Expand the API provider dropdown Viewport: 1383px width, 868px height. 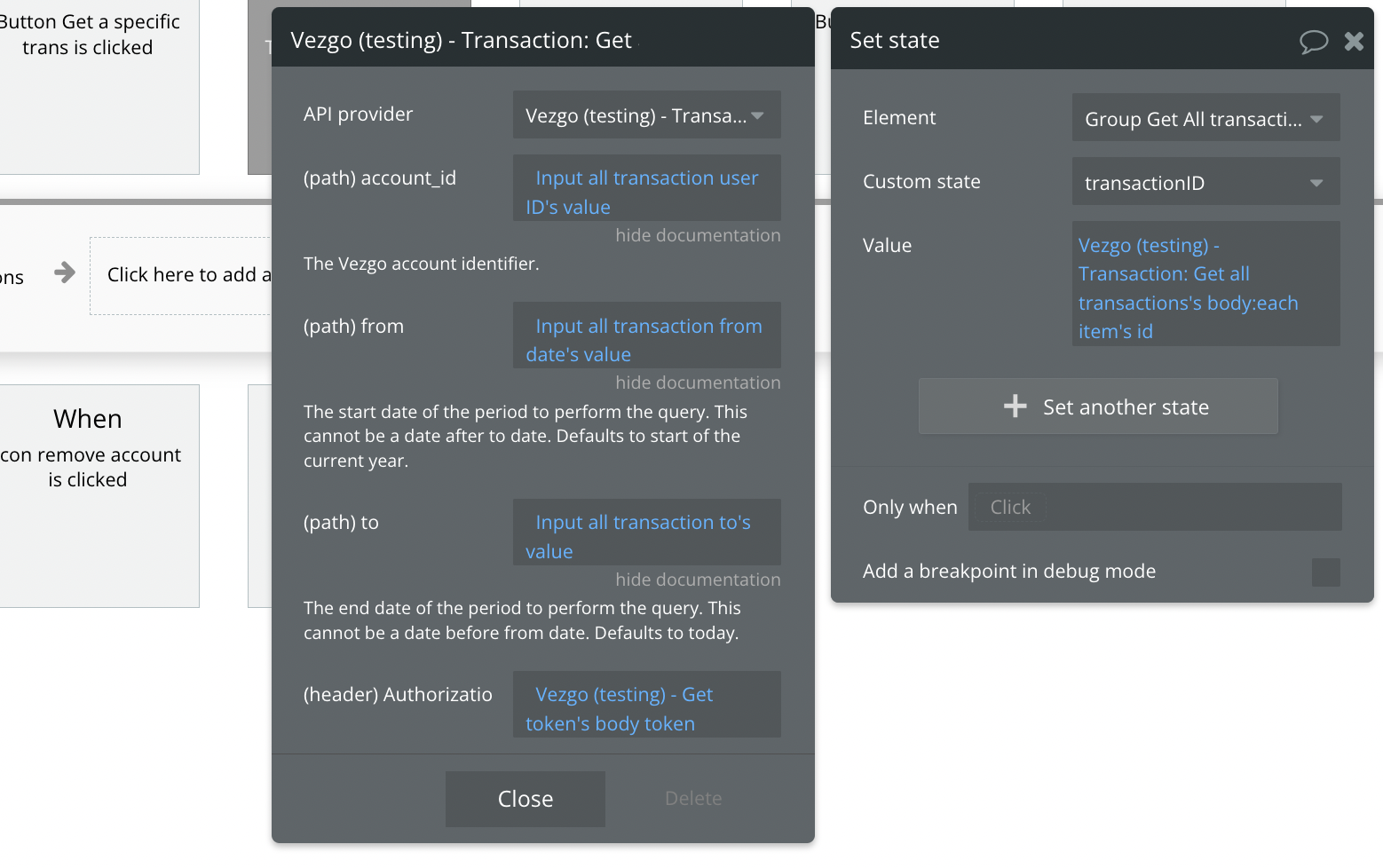[x=646, y=115]
